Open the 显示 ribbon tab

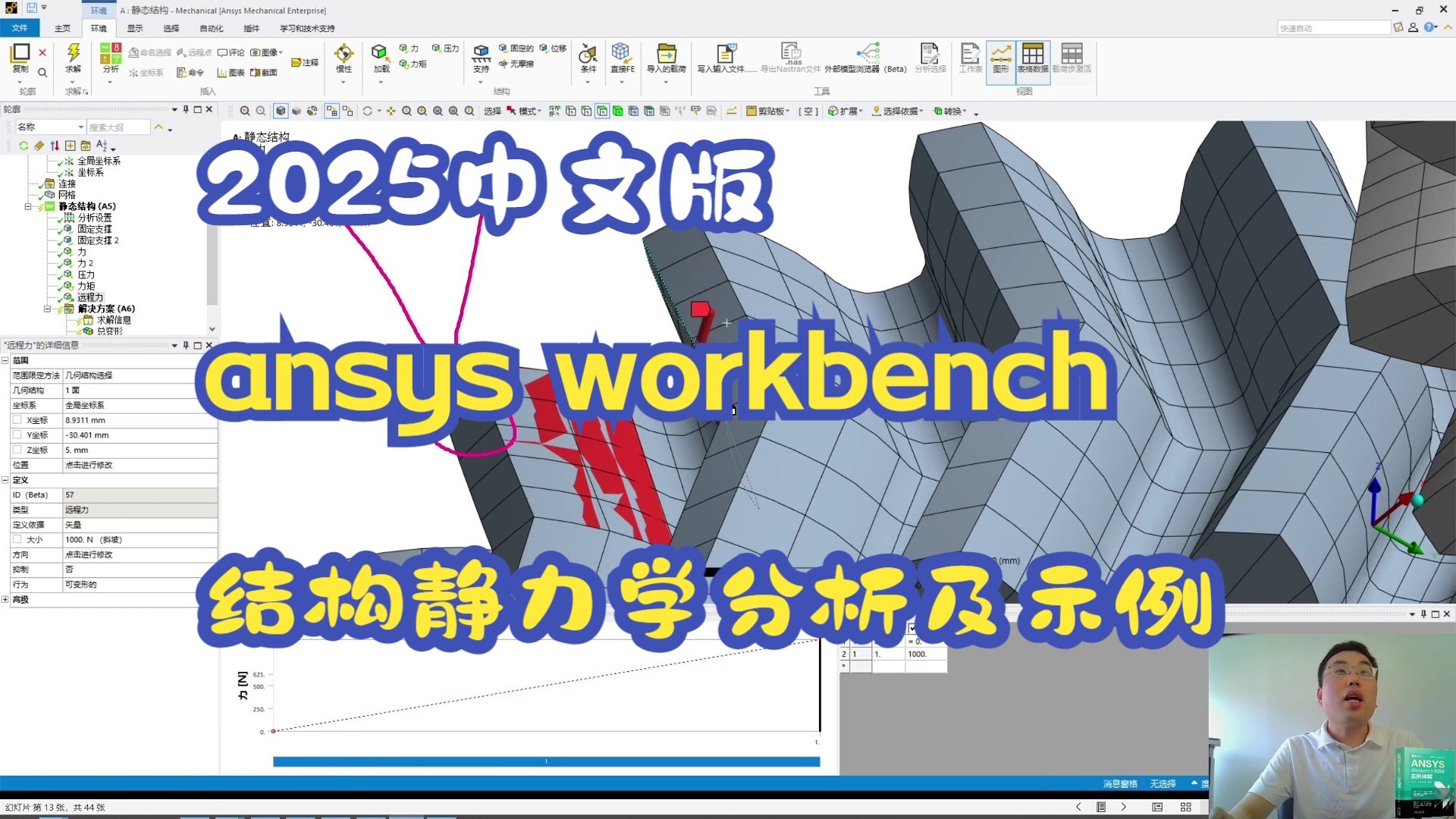coord(135,28)
